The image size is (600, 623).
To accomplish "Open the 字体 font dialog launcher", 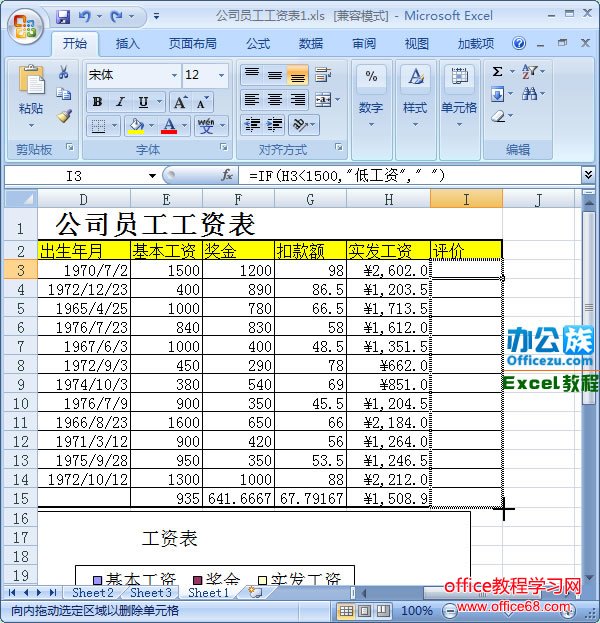I will [x=224, y=147].
